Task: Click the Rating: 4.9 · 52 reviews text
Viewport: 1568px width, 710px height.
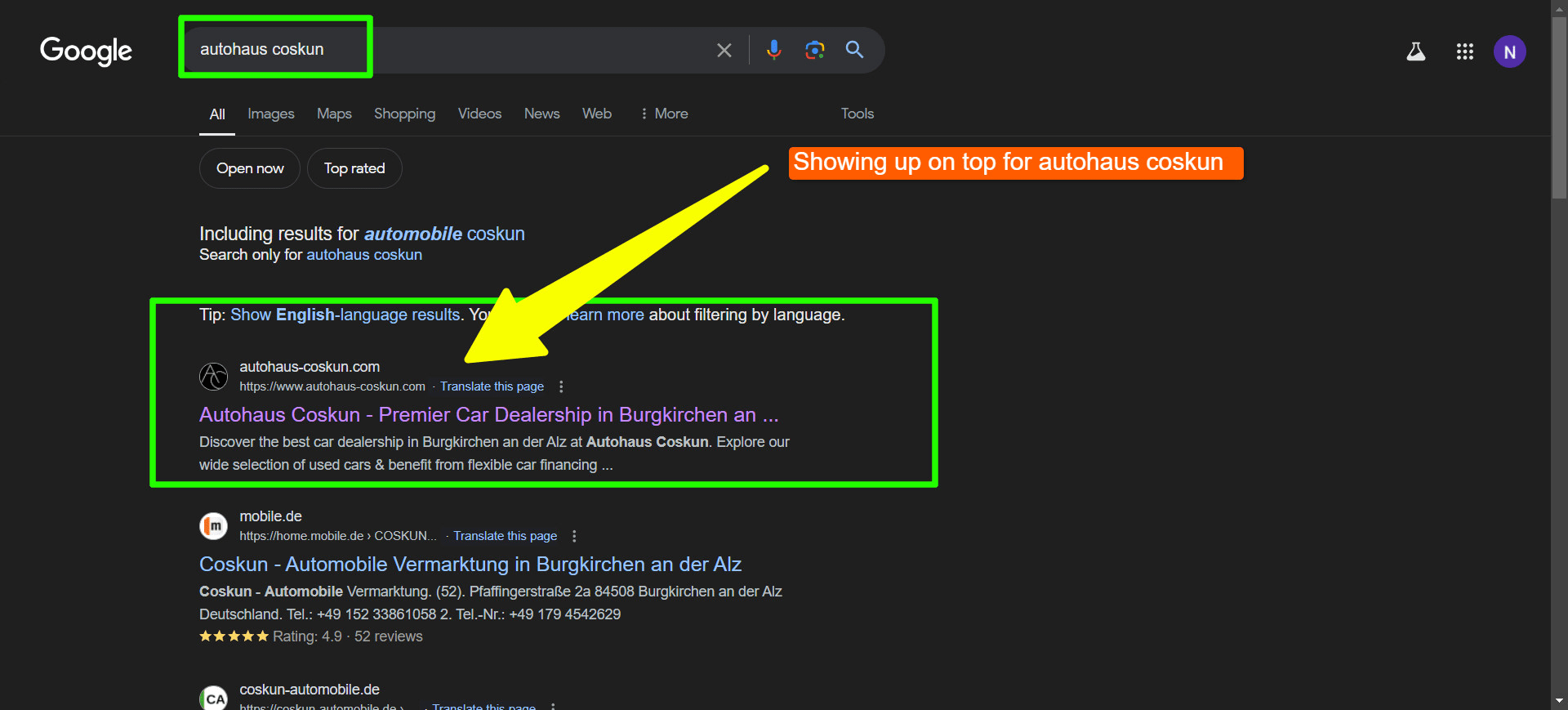Action: point(348,636)
